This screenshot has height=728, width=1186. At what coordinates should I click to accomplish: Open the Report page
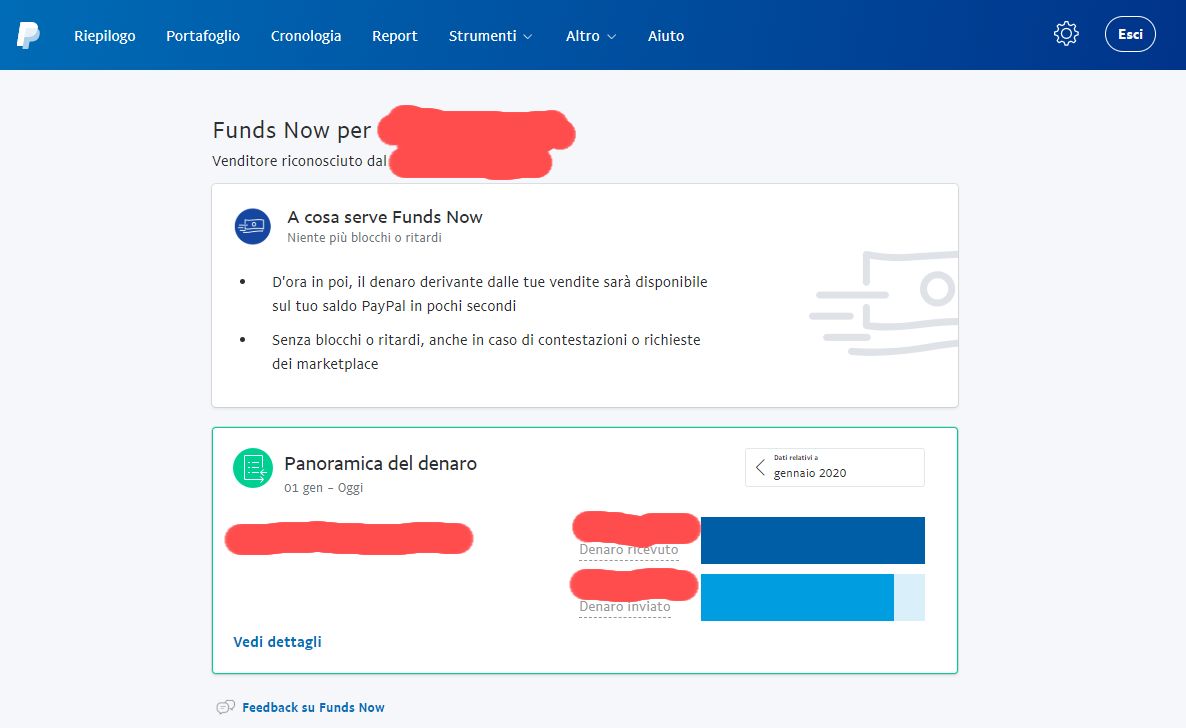point(394,35)
